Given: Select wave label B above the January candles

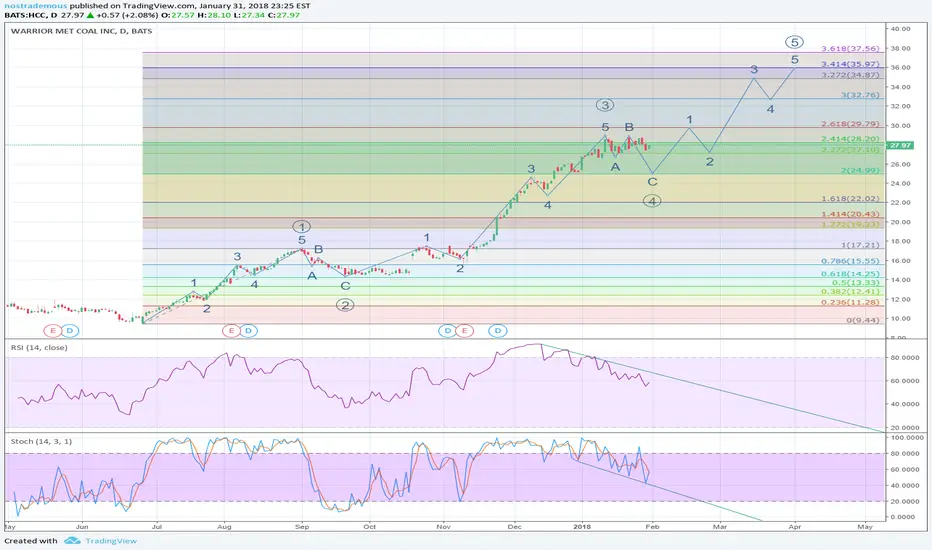Looking at the screenshot, I should pyautogui.click(x=629, y=127).
